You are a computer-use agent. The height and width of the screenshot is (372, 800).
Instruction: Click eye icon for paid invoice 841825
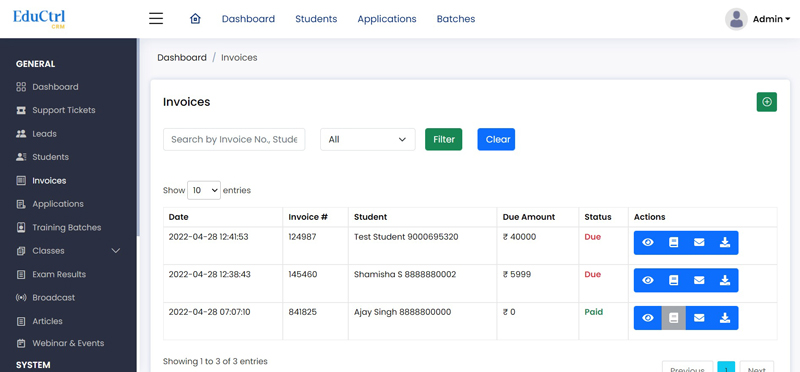(647, 318)
